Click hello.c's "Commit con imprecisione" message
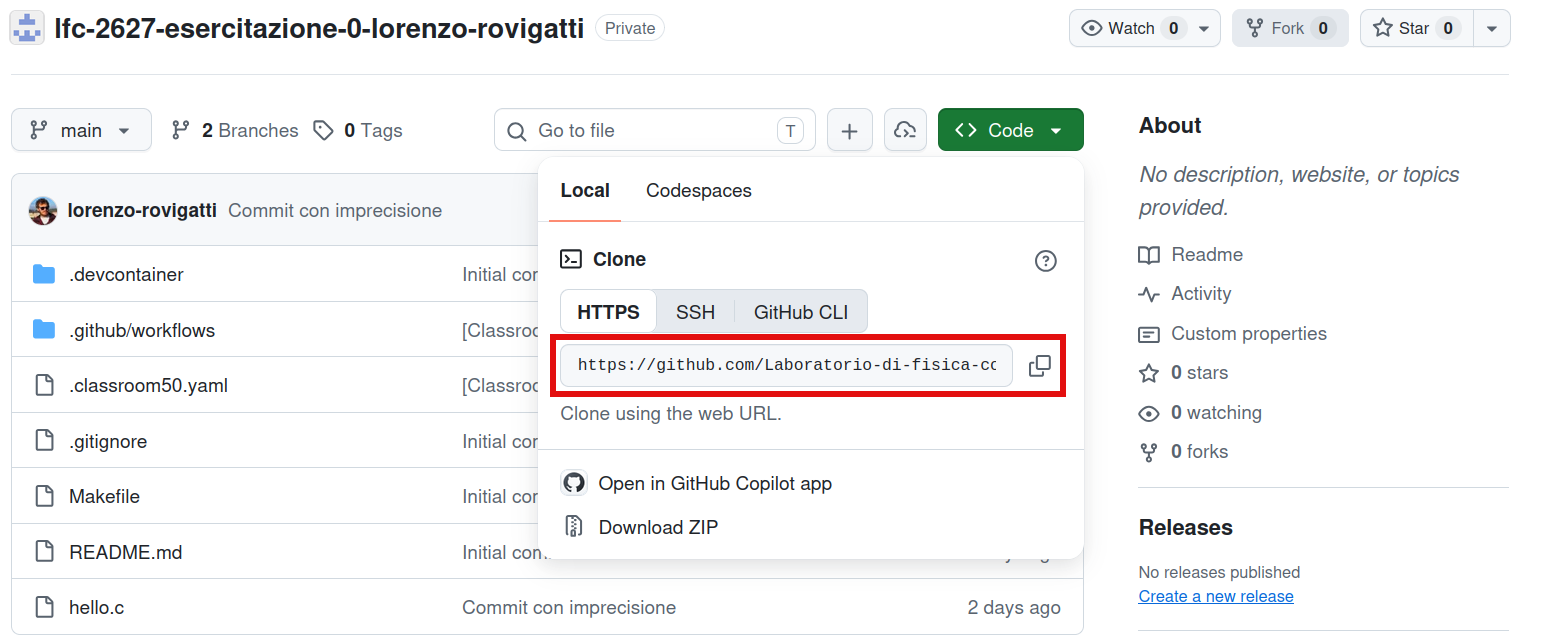 click(x=569, y=607)
